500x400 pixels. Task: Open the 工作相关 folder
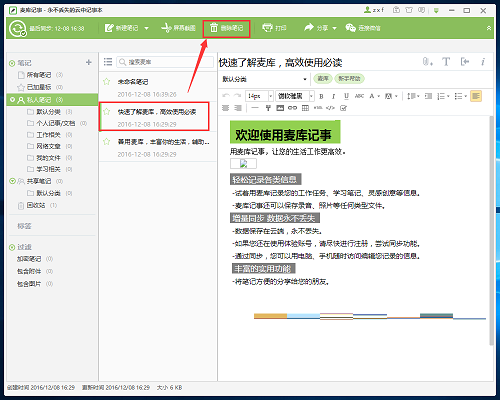(49, 135)
